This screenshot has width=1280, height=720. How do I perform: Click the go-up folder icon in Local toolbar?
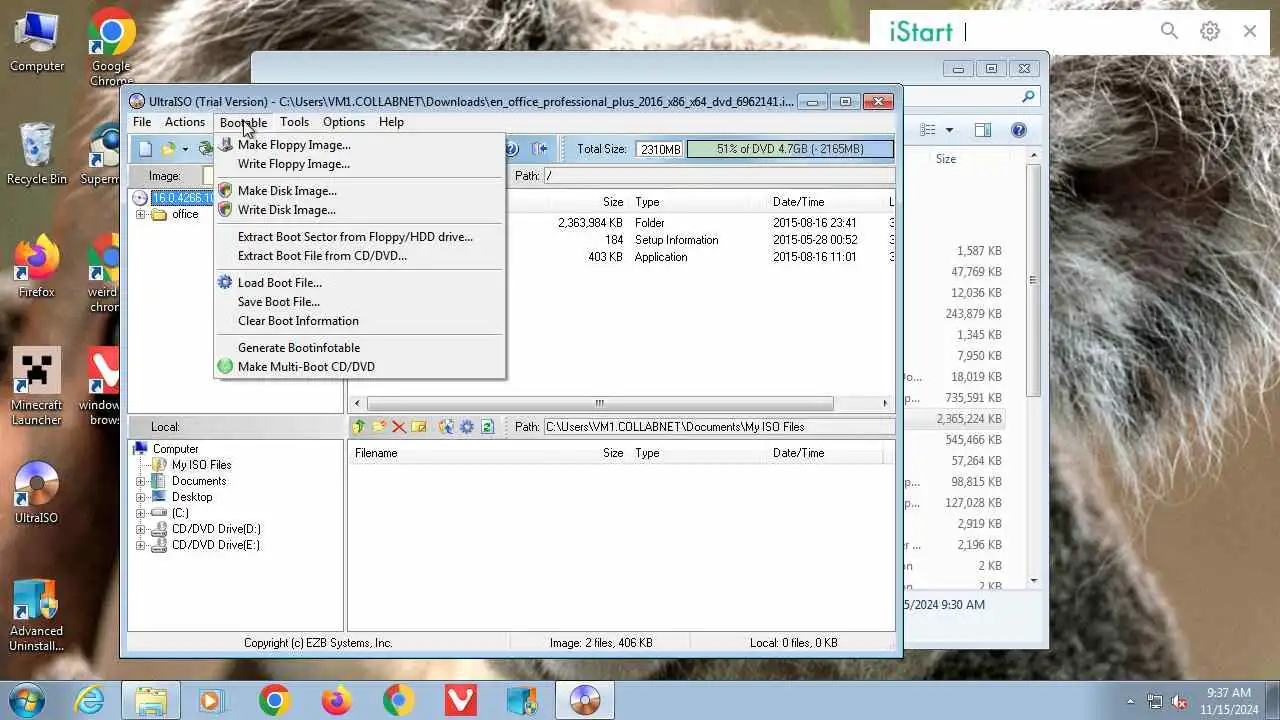pos(358,427)
